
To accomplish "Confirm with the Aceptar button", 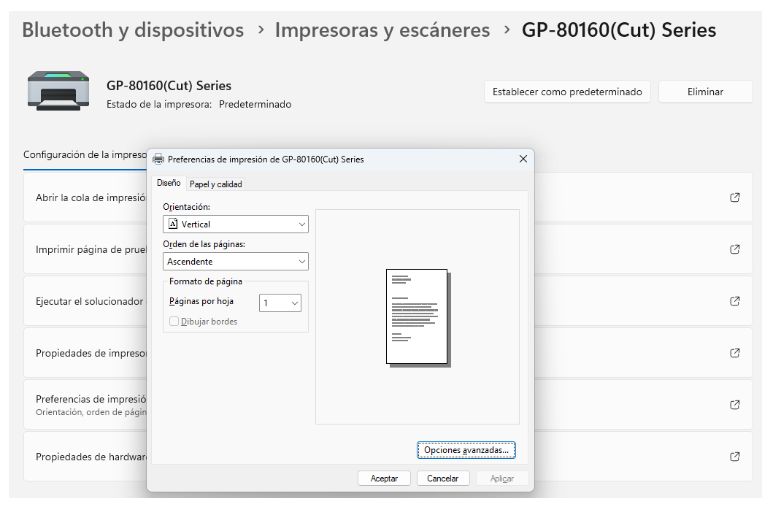I will pos(384,479).
